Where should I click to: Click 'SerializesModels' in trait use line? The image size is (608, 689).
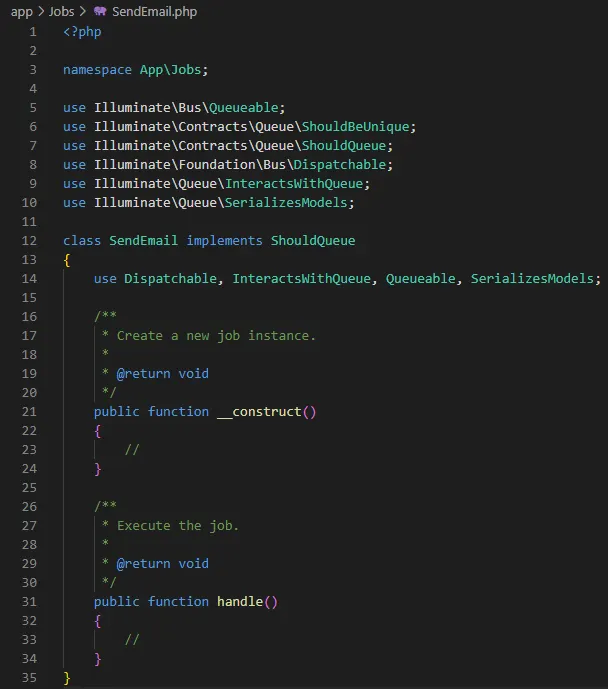tap(532, 279)
